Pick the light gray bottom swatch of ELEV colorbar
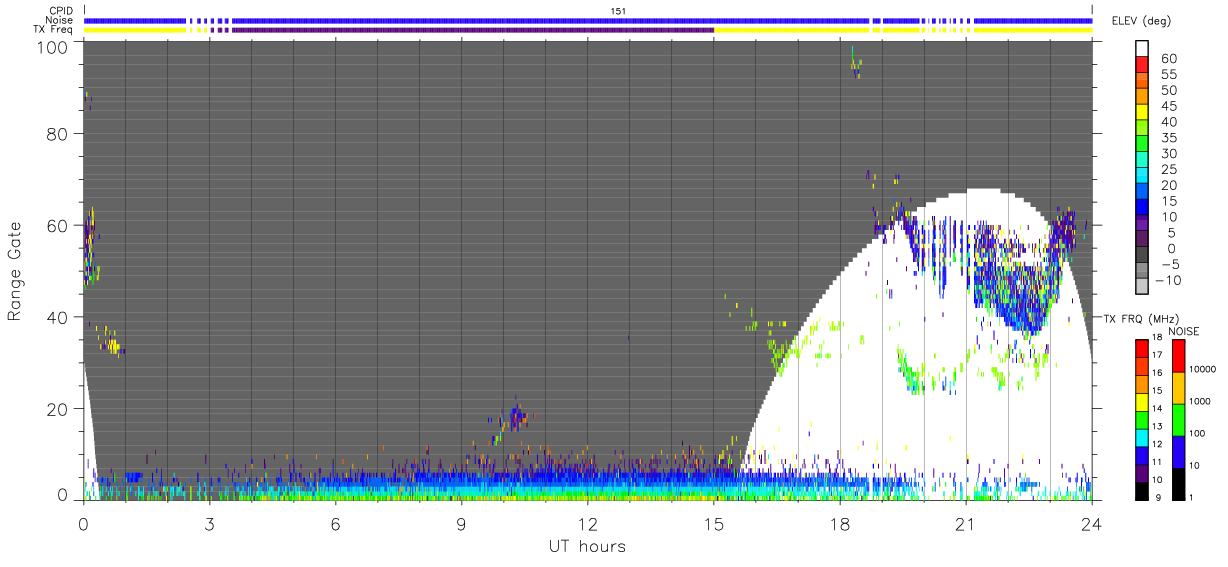This screenshot has height=567, width=1228. click(1143, 285)
